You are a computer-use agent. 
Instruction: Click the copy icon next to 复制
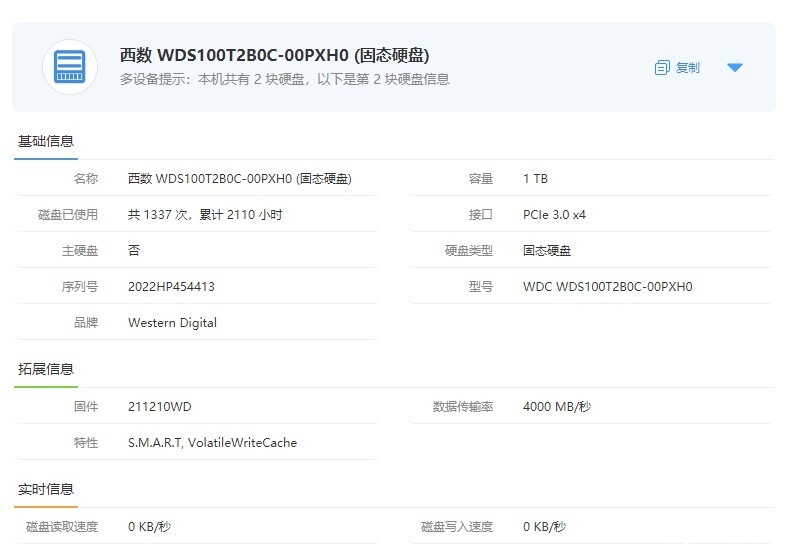pos(662,67)
